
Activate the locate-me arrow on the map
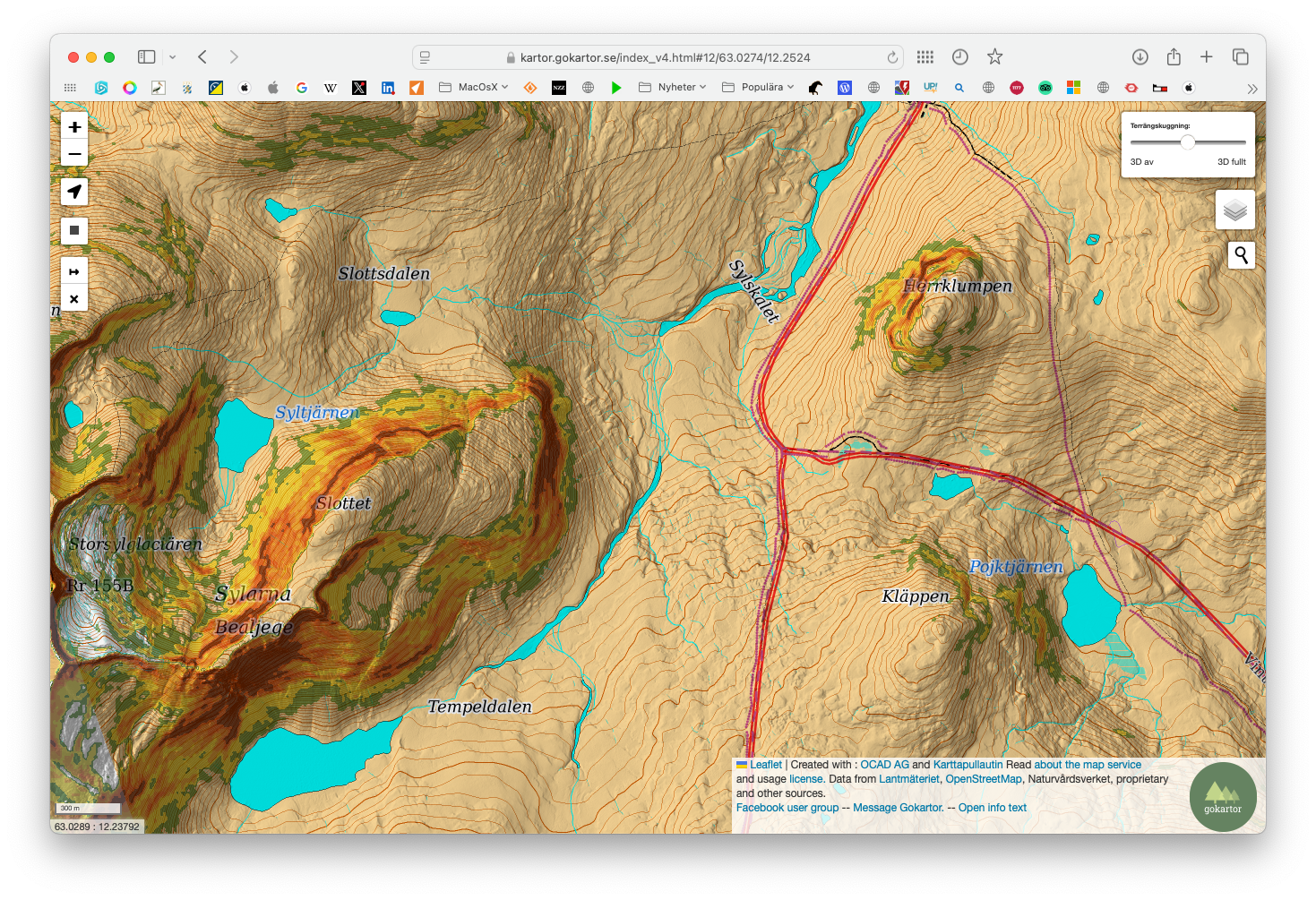(x=74, y=192)
